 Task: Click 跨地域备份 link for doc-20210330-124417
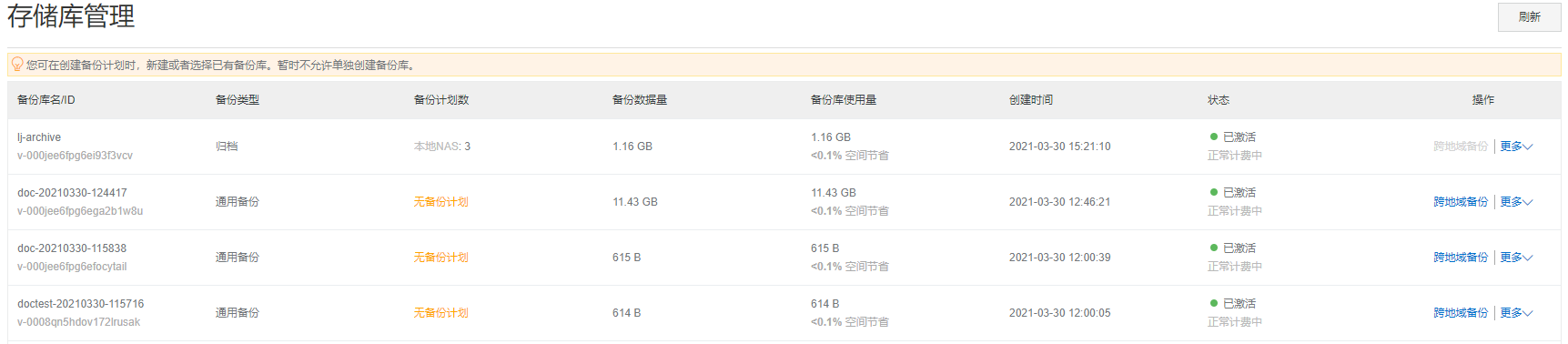point(1461,202)
